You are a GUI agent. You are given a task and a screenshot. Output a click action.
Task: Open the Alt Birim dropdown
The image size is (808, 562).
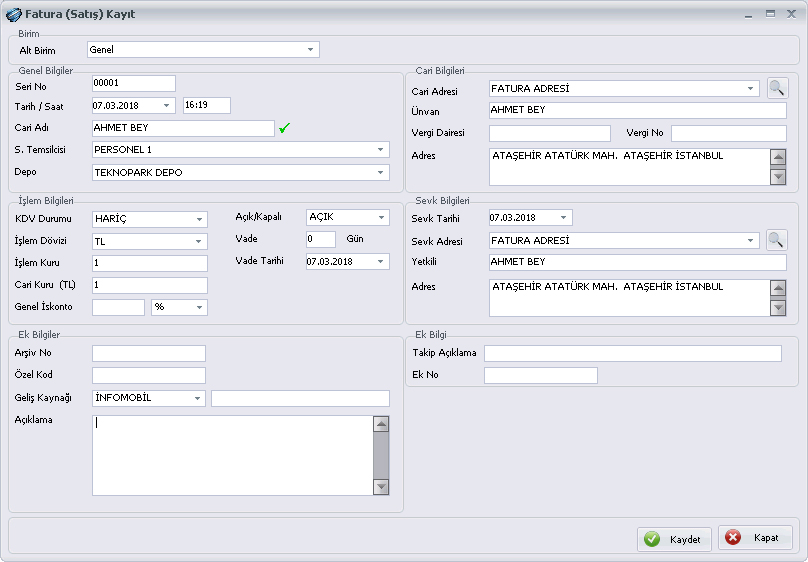pyautogui.click(x=310, y=49)
